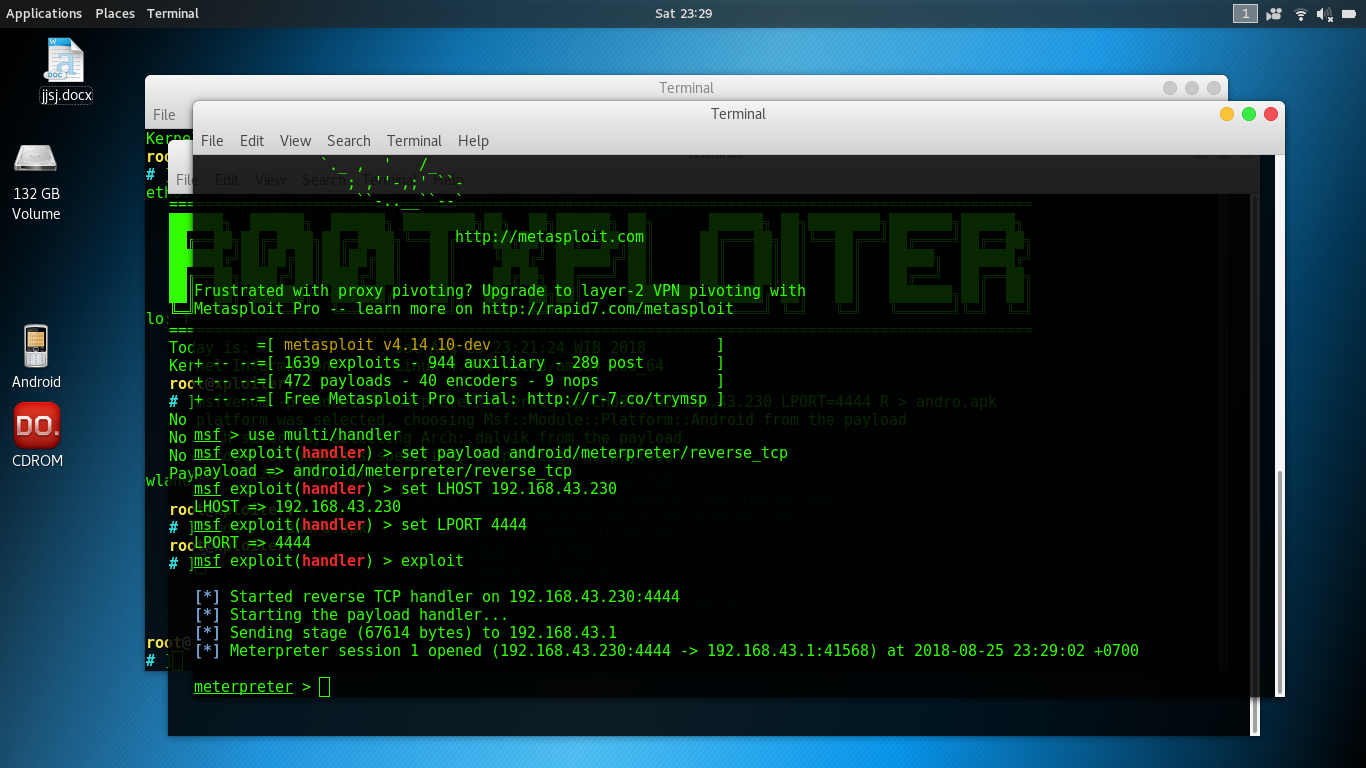Open Edit menu in front Terminal
1366x768 pixels.
(252, 141)
